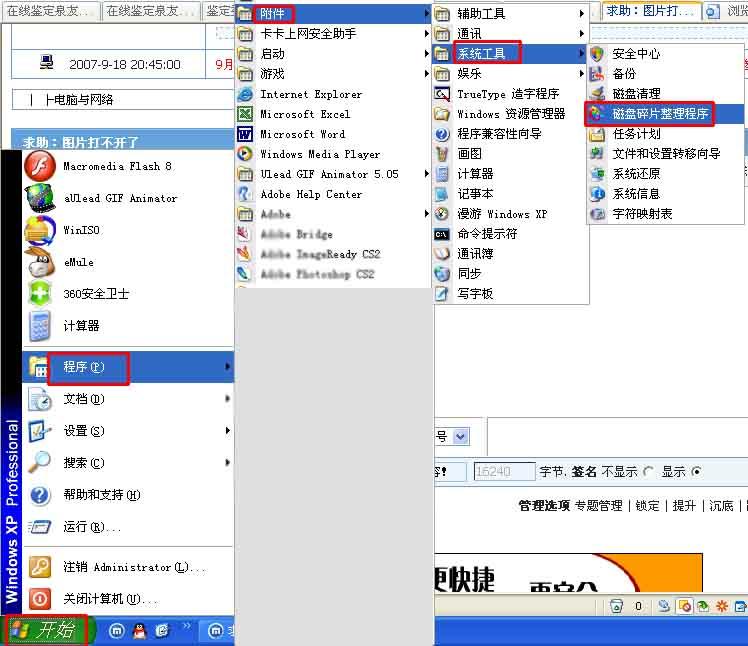748x646 pixels.
Task: Open 文件和设置转移向导
Action: (x=665, y=154)
